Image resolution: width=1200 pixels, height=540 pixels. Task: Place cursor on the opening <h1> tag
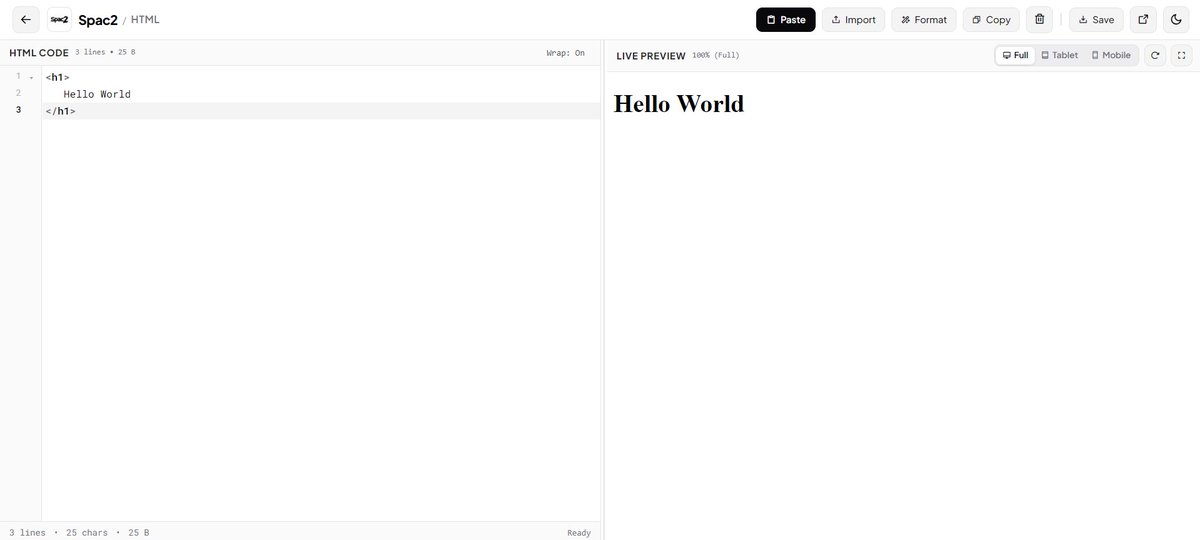[x=57, y=78]
